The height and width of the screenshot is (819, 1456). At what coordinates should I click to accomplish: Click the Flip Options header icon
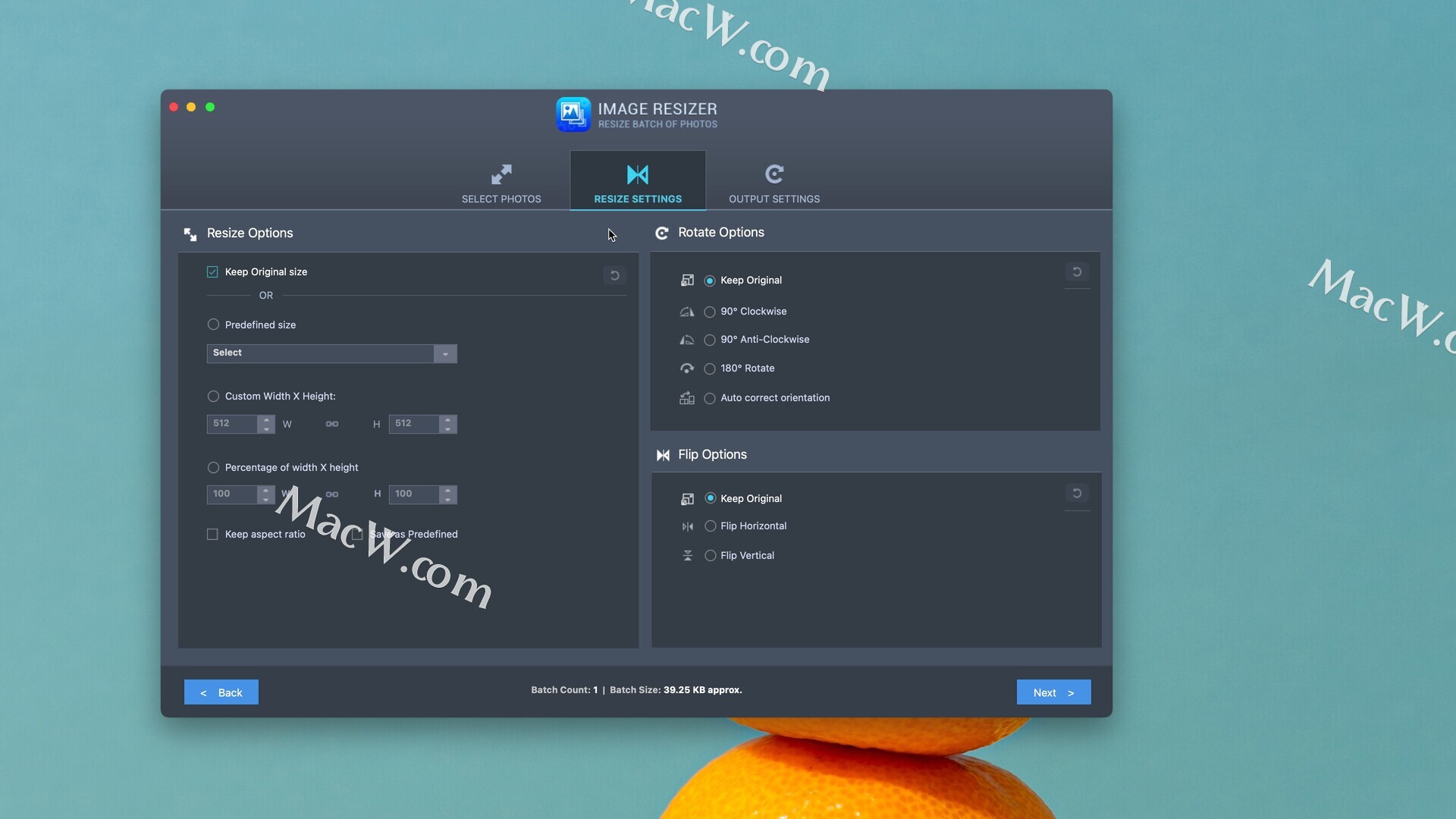[x=663, y=455]
